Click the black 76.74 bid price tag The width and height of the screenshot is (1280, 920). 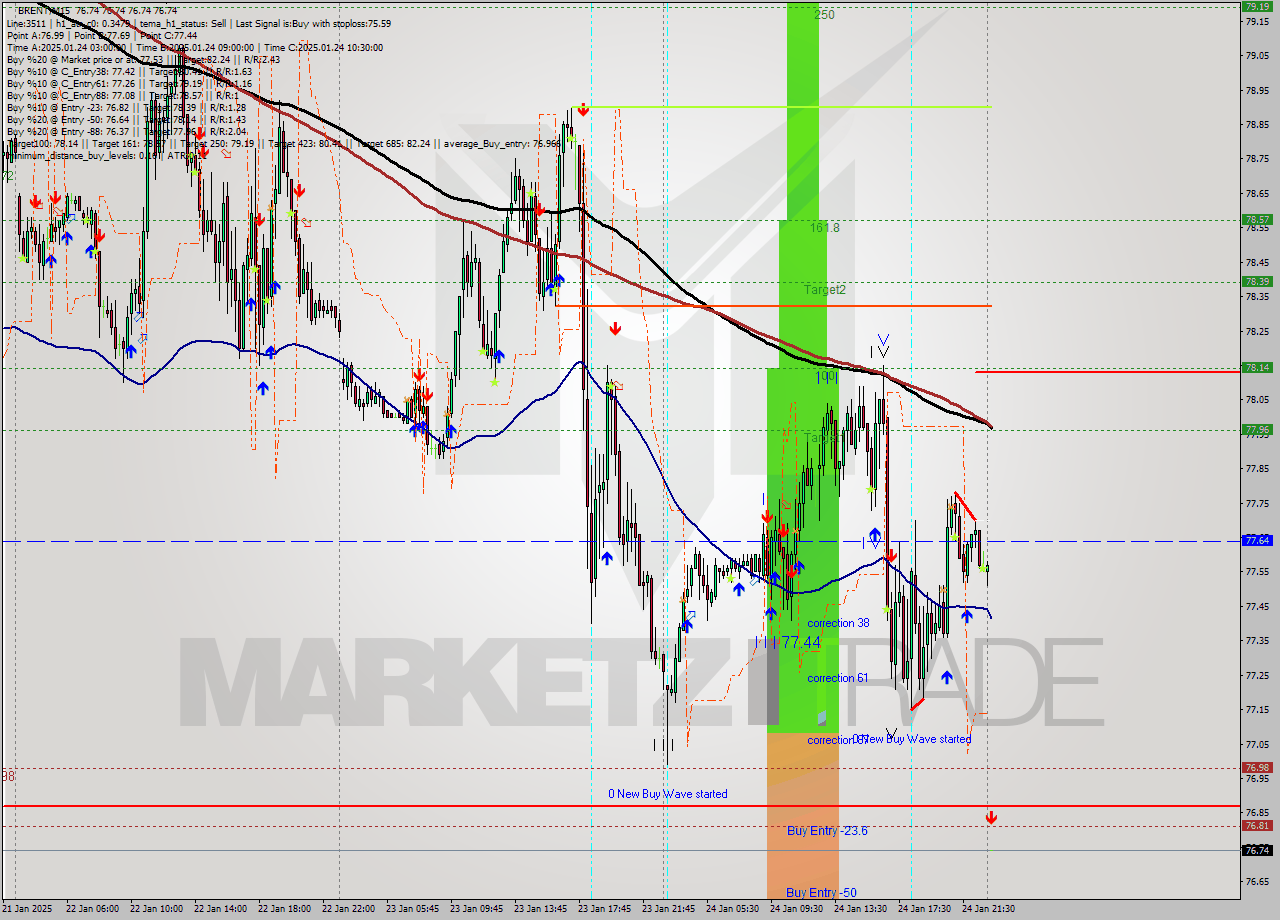pyautogui.click(x=1257, y=850)
